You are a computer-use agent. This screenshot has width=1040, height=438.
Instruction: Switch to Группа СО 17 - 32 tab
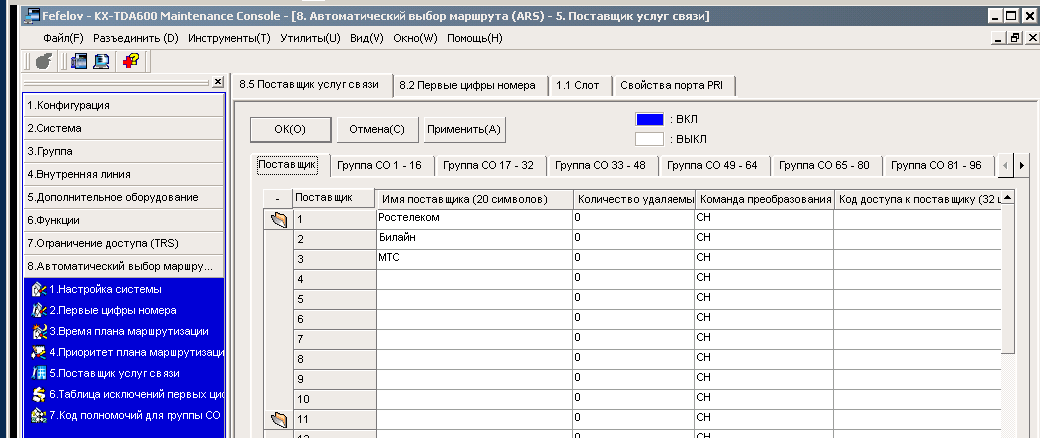491,165
